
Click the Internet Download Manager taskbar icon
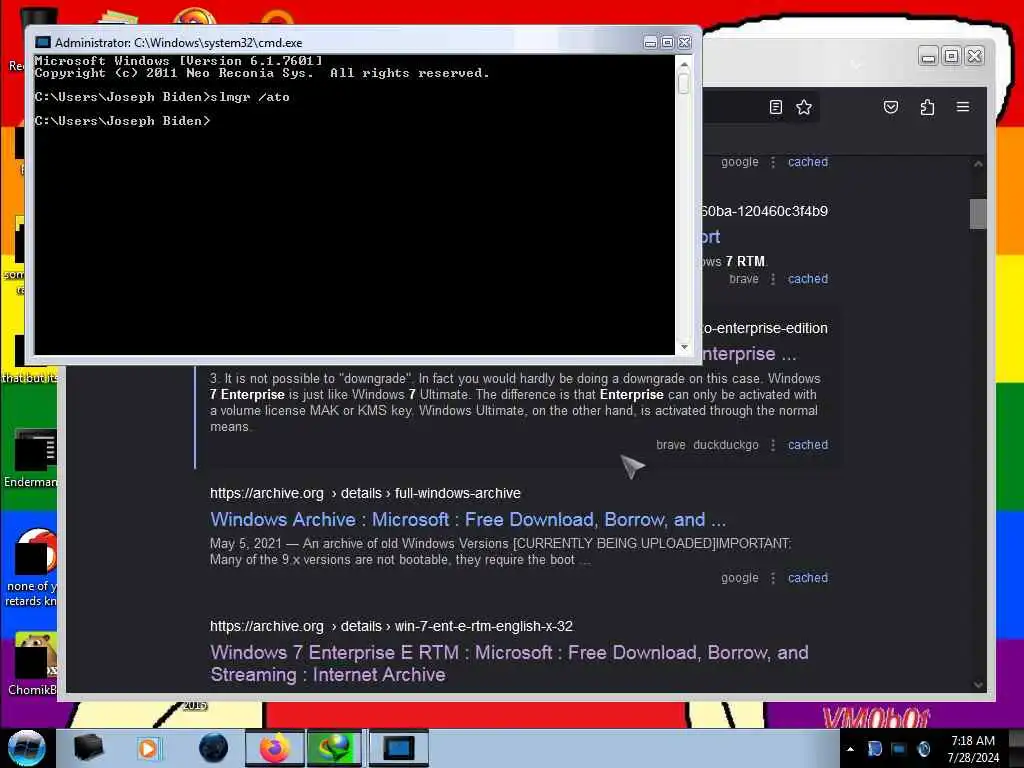(x=334, y=748)
